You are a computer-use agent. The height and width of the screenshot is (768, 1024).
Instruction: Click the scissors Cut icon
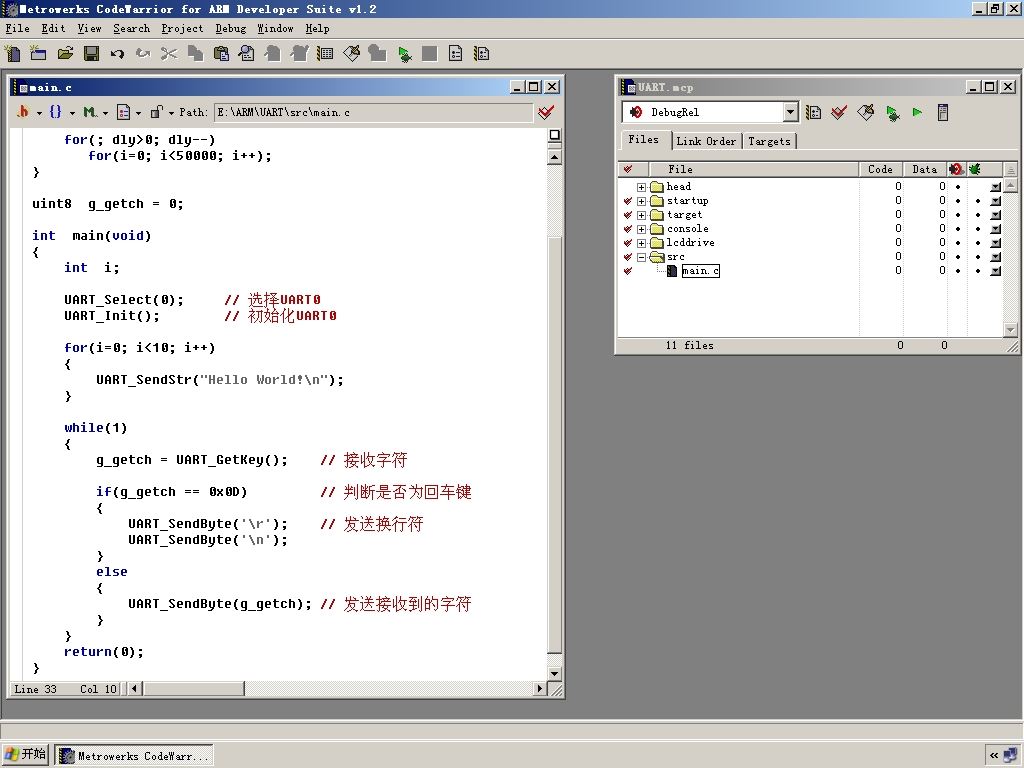coord(169,54)
